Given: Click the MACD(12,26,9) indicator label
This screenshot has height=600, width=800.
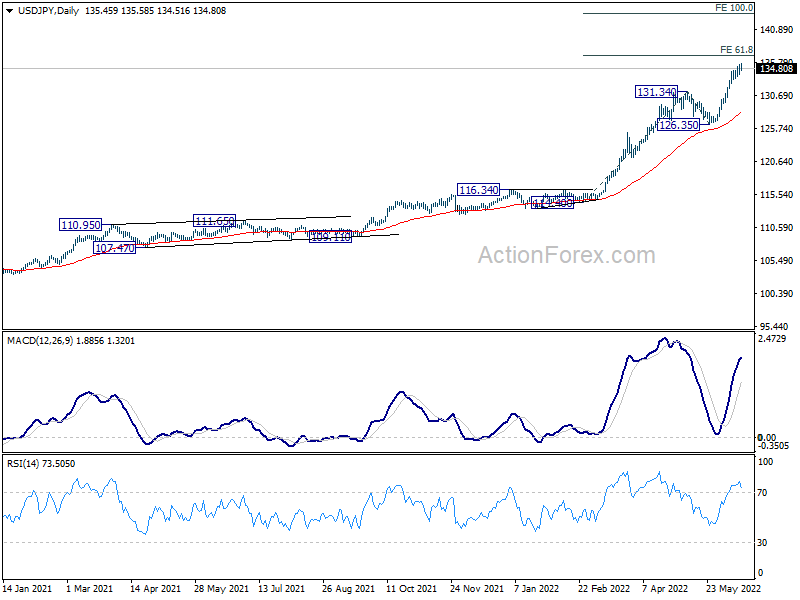Looking at the screenshot, I should click(40, 340).
